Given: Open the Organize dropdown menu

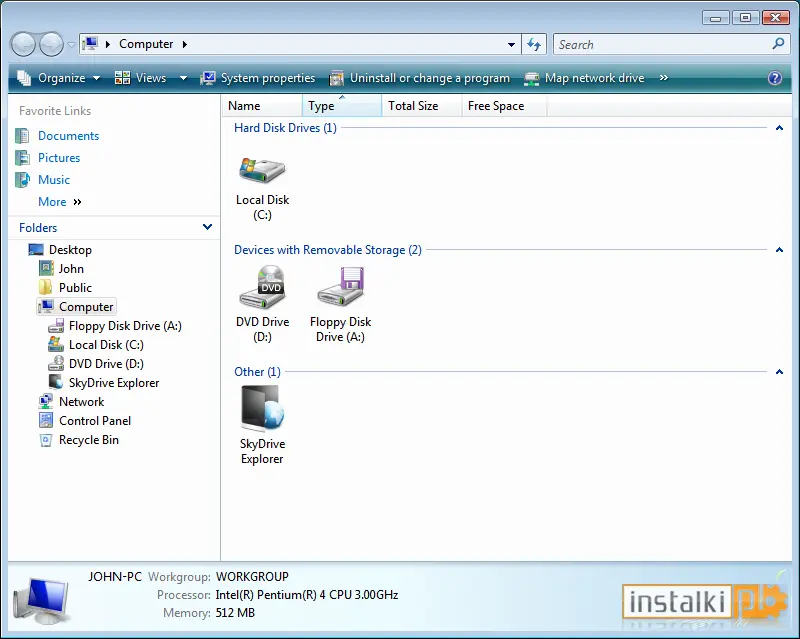Looking at the screenshot, I should coord(59,78).
